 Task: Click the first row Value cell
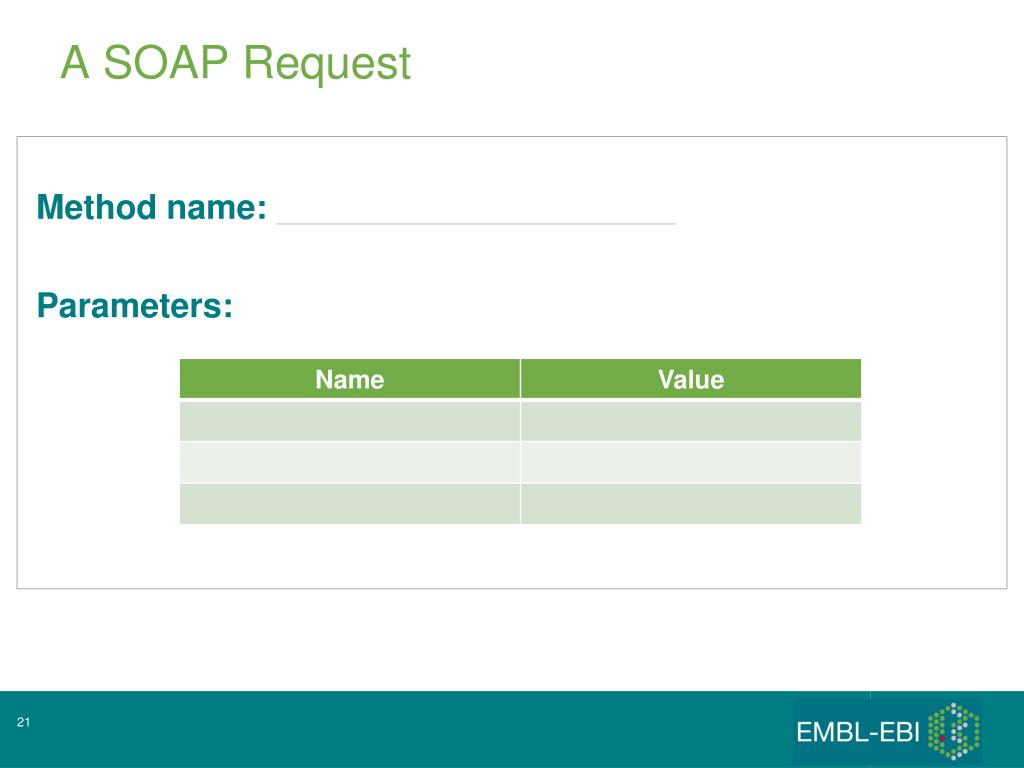(x=691, y=421)
